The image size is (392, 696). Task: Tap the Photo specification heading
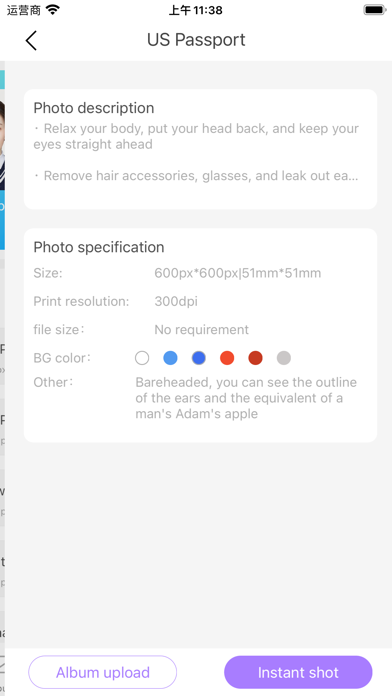[99, 247]
